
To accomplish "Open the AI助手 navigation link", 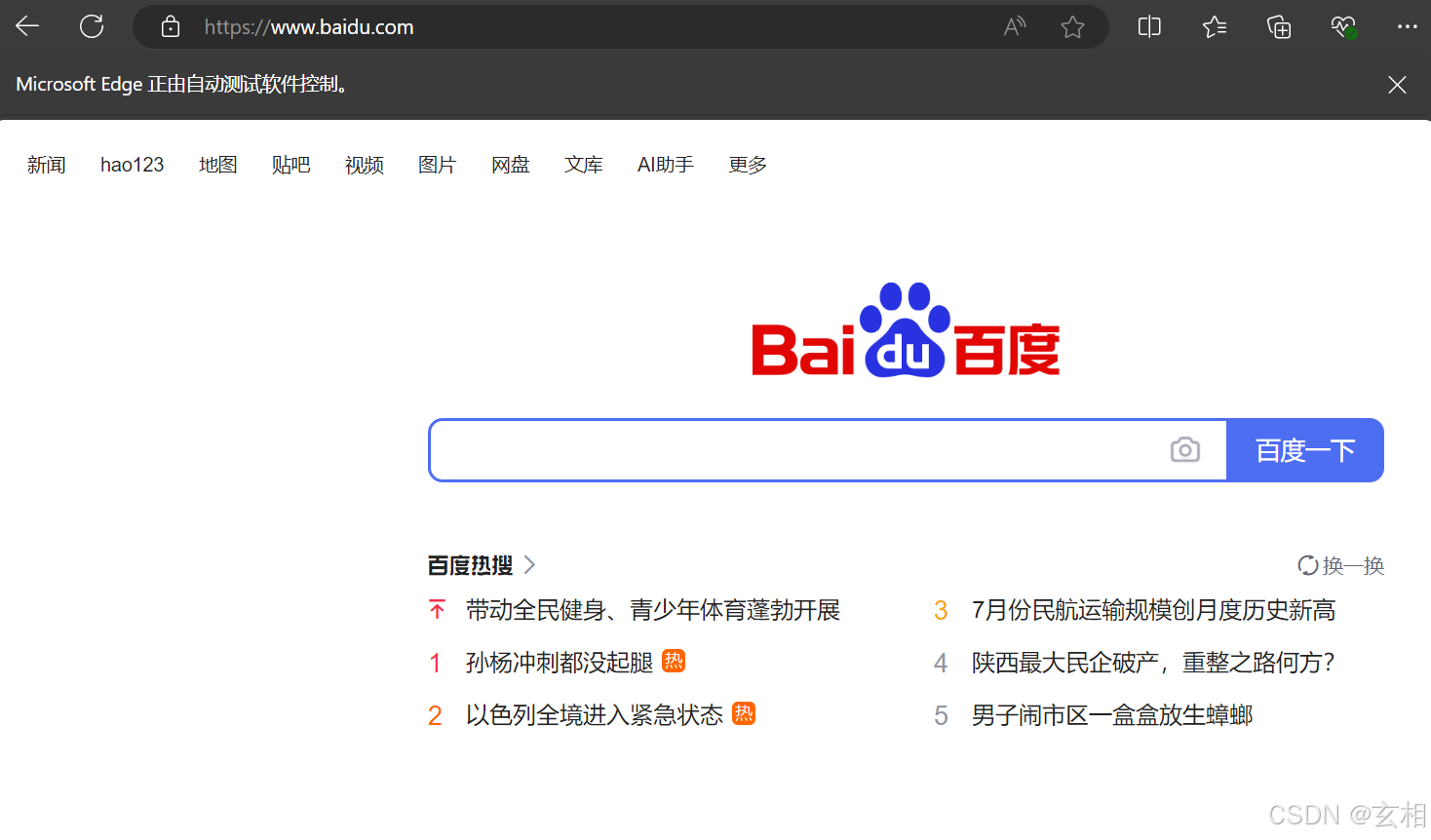I will pyautogui.click(x=666, y=165).
